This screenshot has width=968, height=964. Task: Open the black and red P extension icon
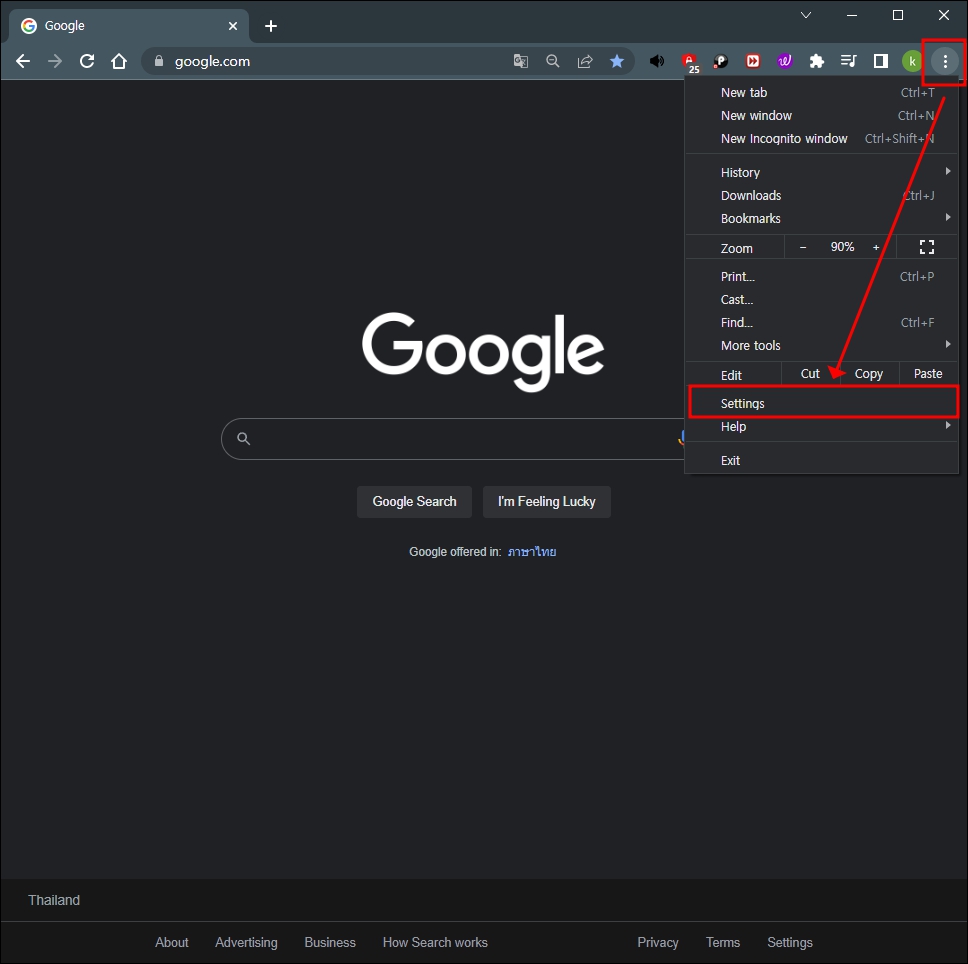720,61
